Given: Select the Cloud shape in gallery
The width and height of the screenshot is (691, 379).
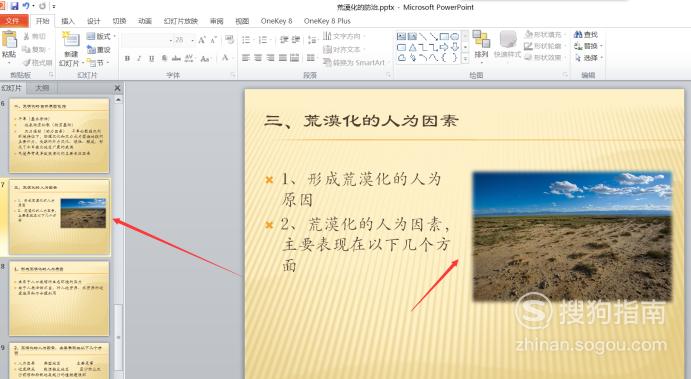Looking at the screenshot, I should (x=401, y=58).
